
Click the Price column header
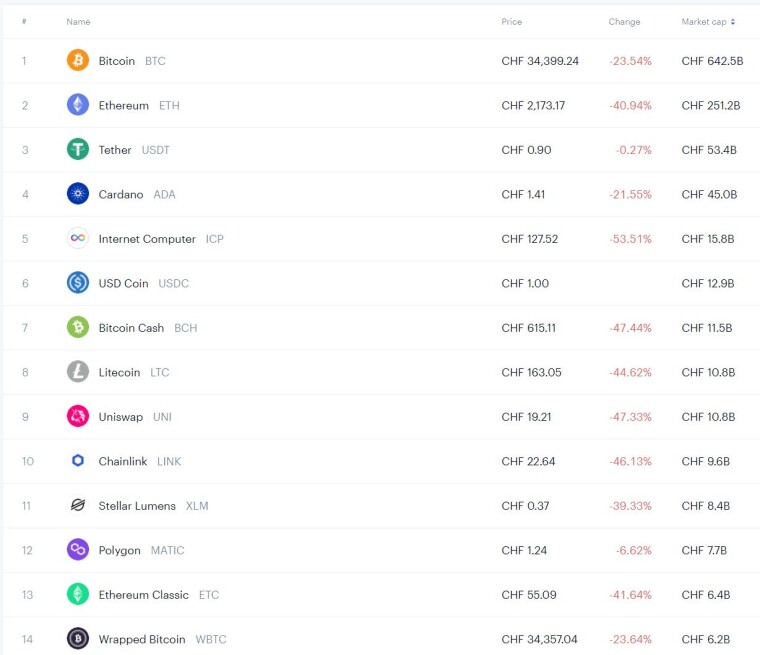(x=511, y=22)
